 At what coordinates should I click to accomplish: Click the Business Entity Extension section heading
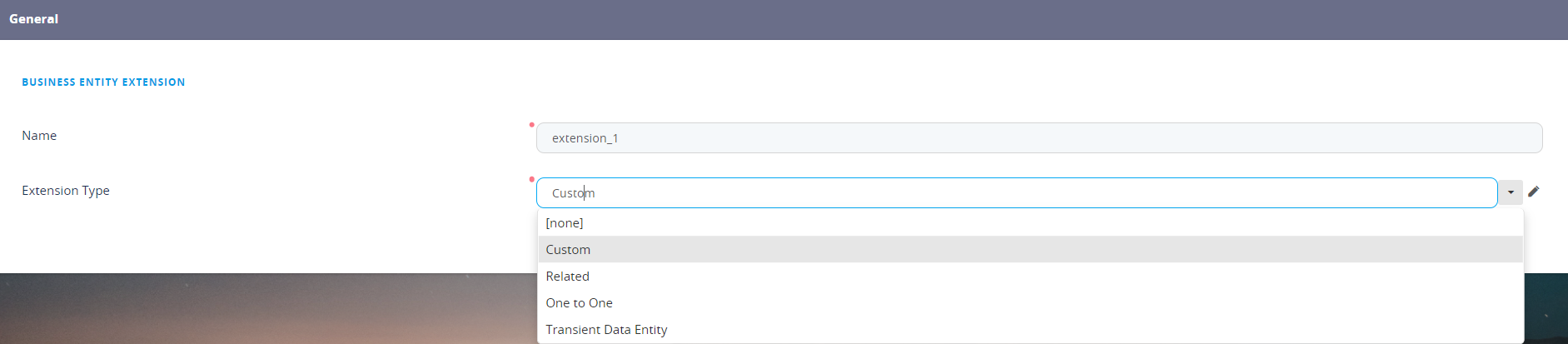pyautogui.click(x=103, y=82)
